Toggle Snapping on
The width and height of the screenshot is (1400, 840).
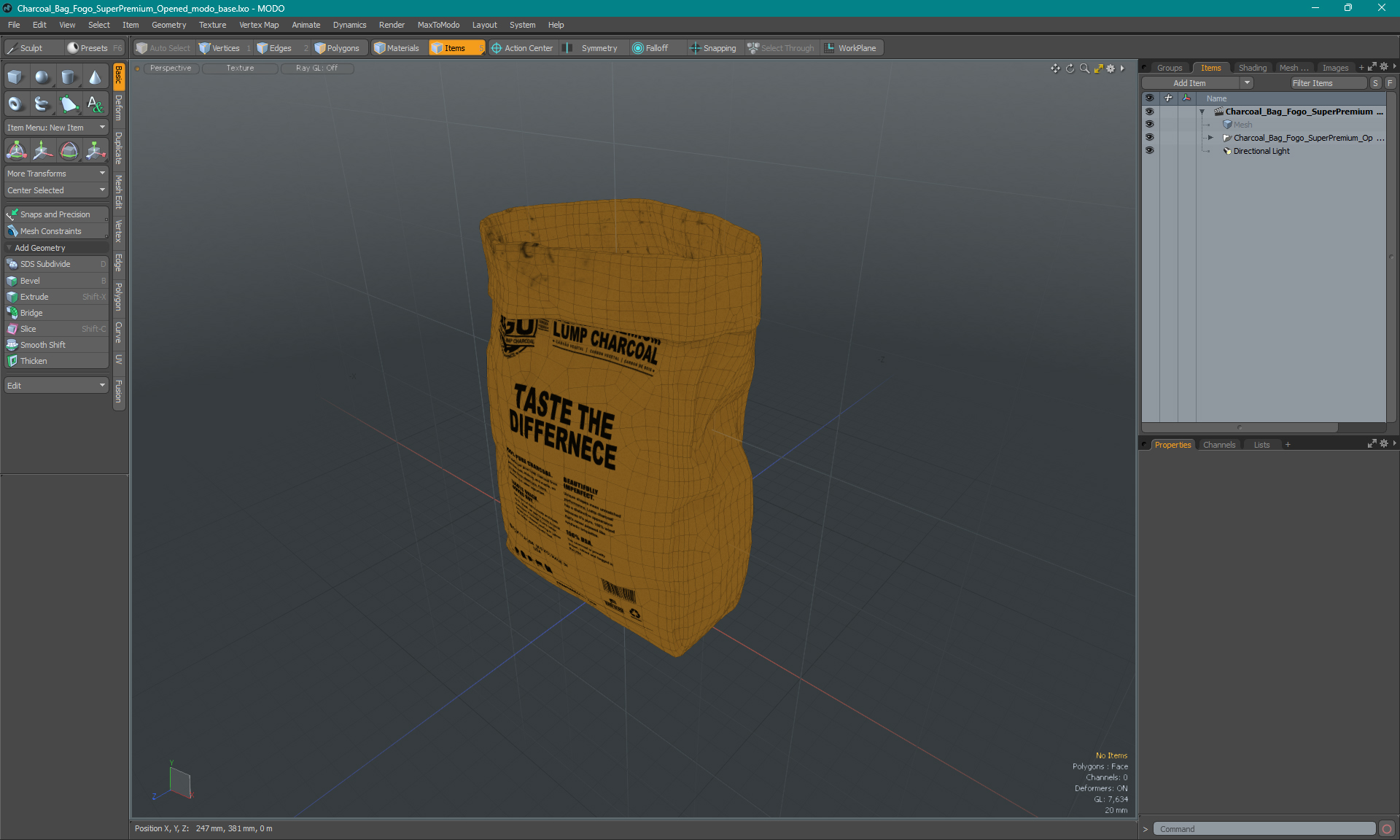pyautogui.click(x=713, y=48)
